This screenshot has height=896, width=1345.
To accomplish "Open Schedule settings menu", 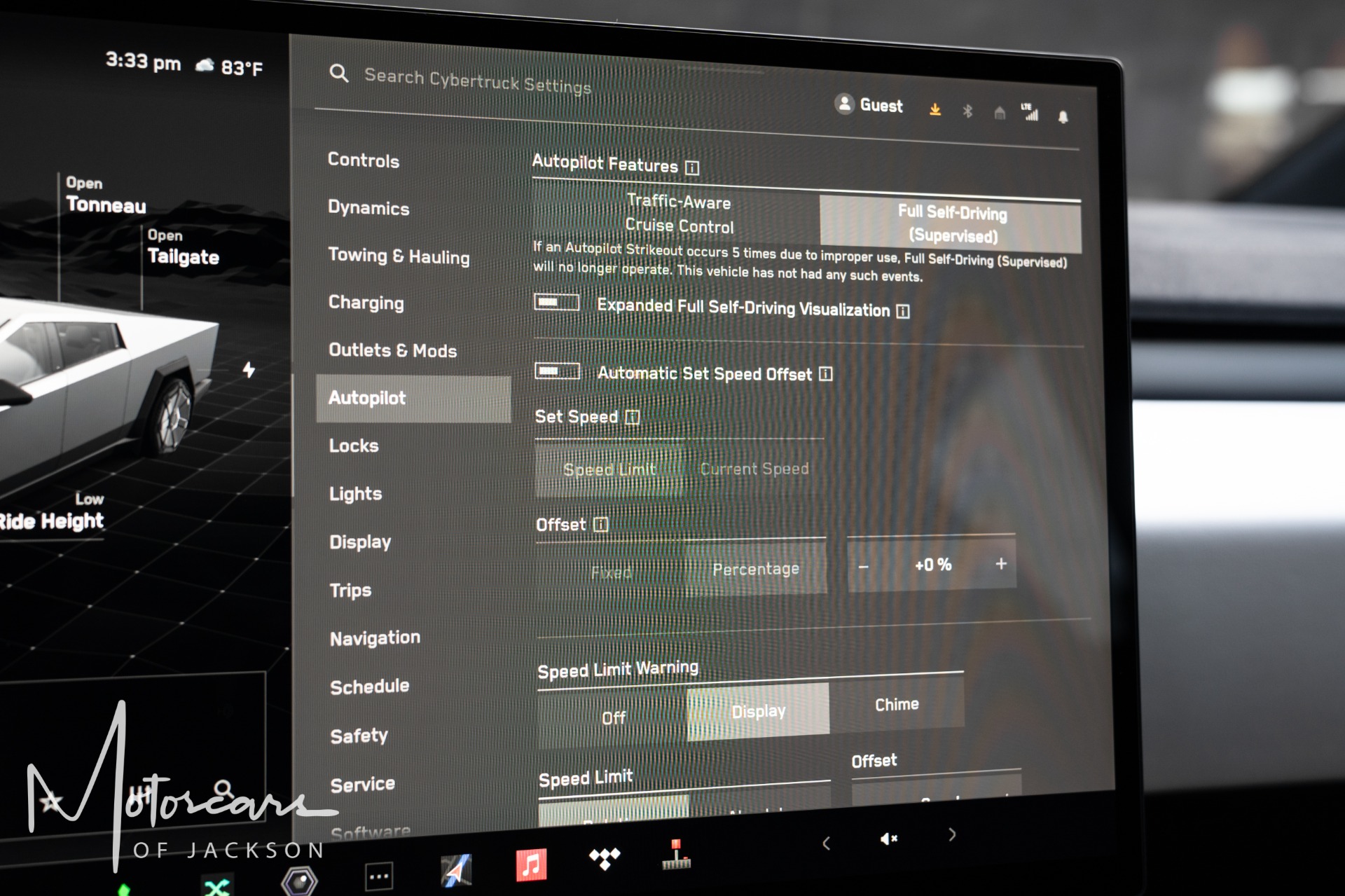I will pyautogui.click(x=369, y=687).
